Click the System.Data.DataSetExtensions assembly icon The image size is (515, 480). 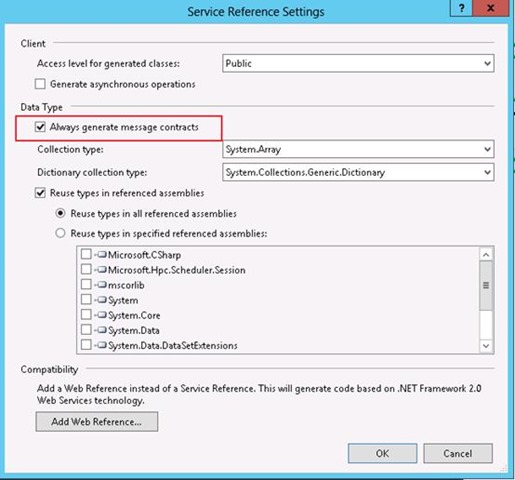coord(102,345)
